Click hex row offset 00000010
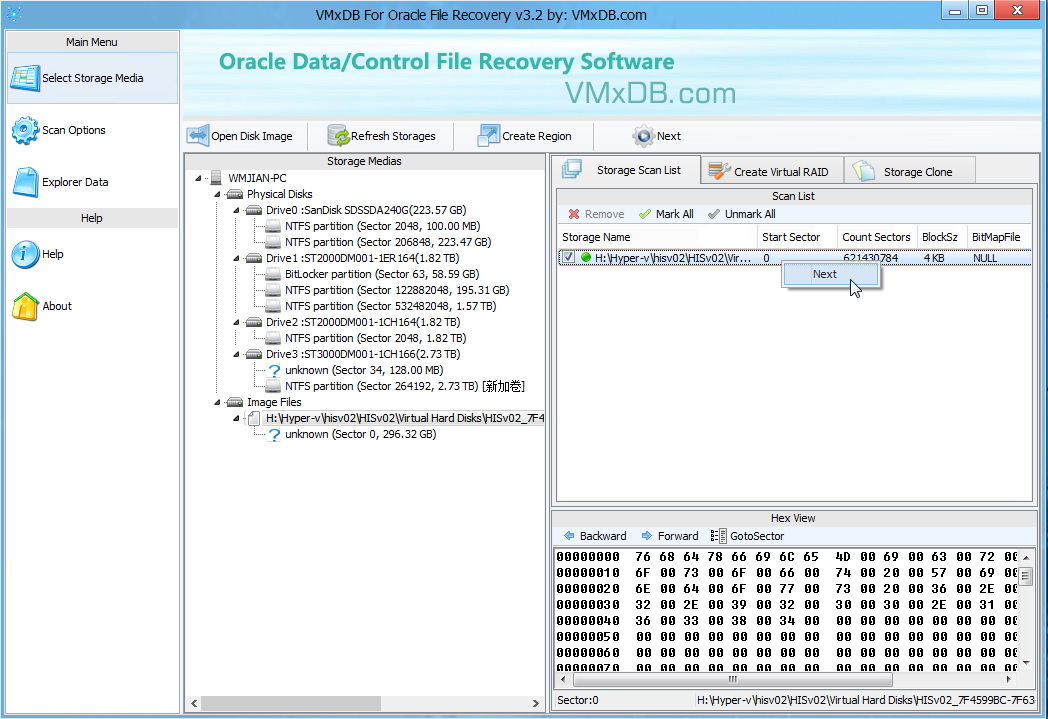Image resolution: width=1048 pixels, height=719 pixels. (x=588, y=573)
